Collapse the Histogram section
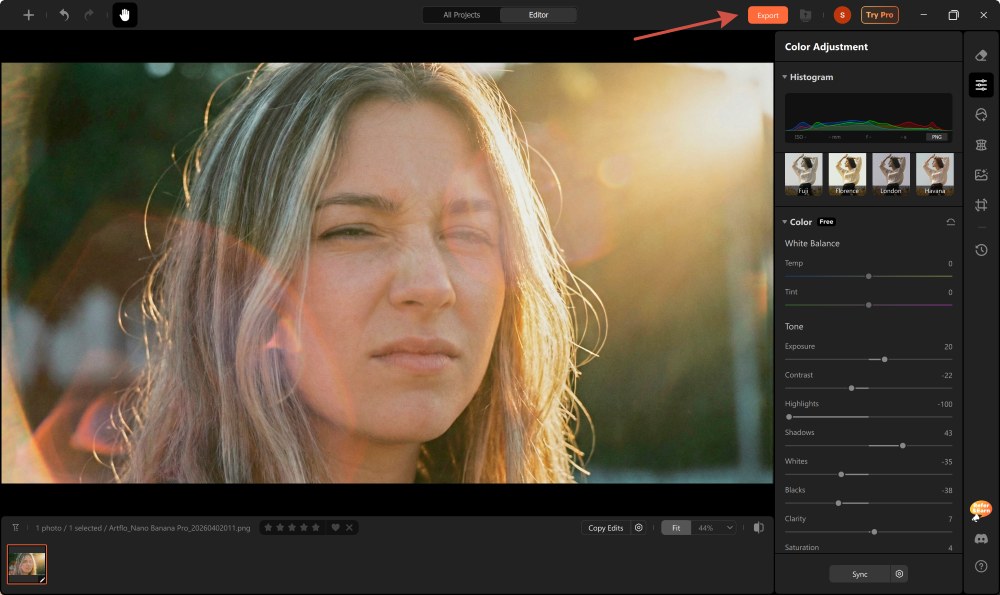 [x=784, y=77]
